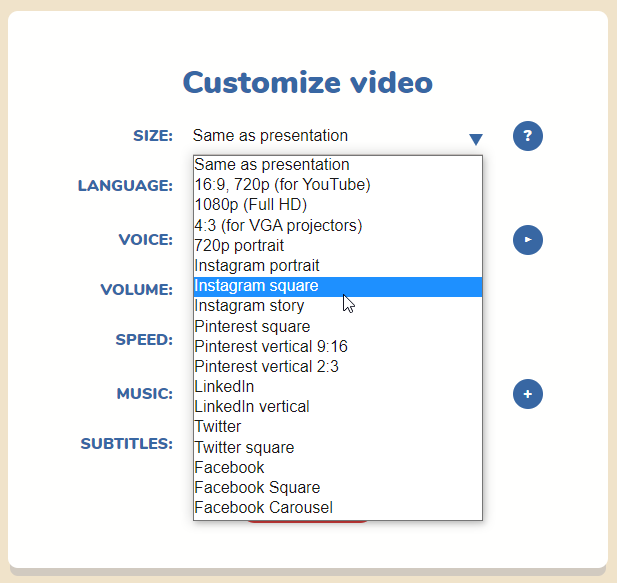Choose Instagram square option
617x583 pixels.
click(x=256, y=286)
